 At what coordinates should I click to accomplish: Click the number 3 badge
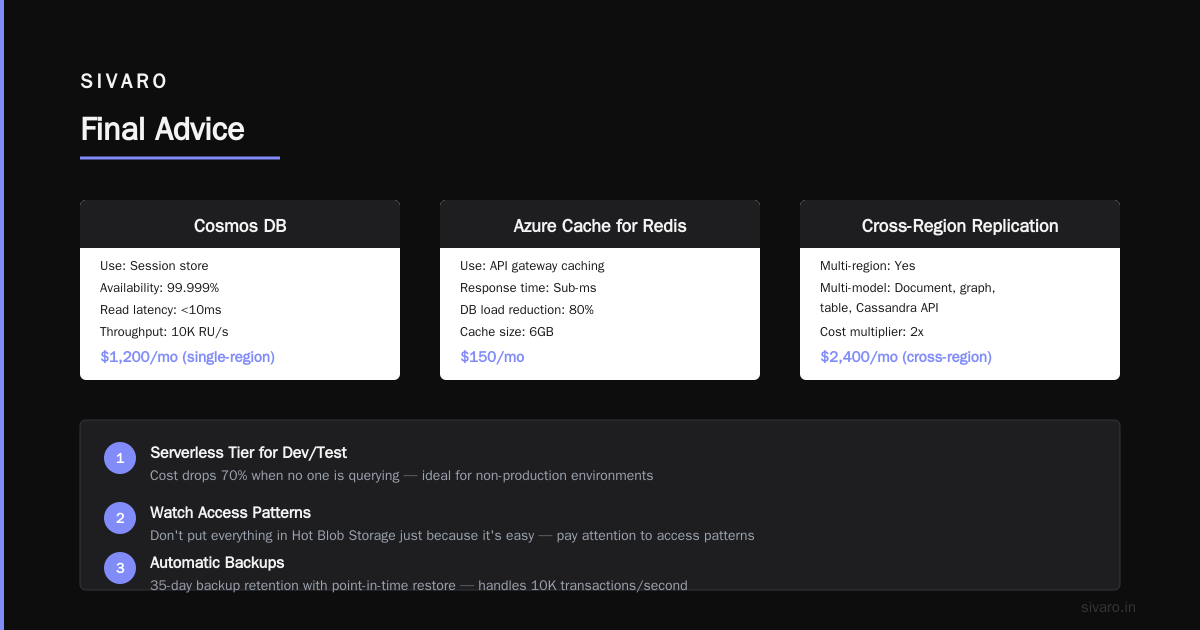pyautogui.click(x=120, y=568)
